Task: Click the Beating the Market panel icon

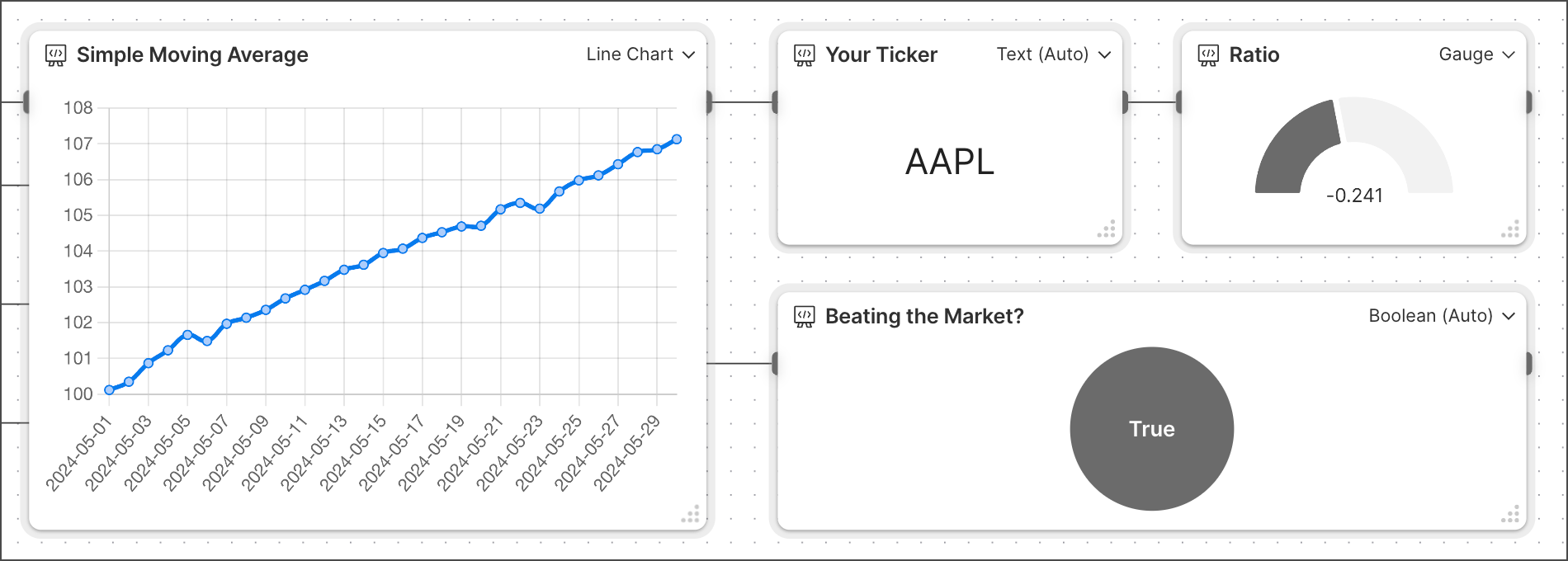Action: [x=805, y=316]
